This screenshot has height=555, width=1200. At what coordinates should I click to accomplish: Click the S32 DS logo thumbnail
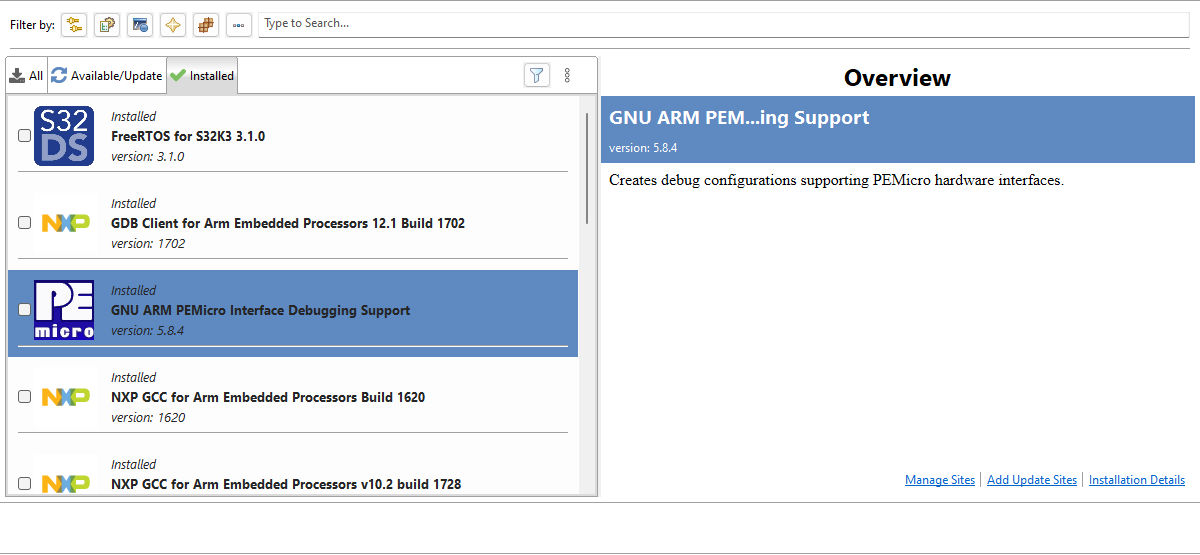coord(64,136)
